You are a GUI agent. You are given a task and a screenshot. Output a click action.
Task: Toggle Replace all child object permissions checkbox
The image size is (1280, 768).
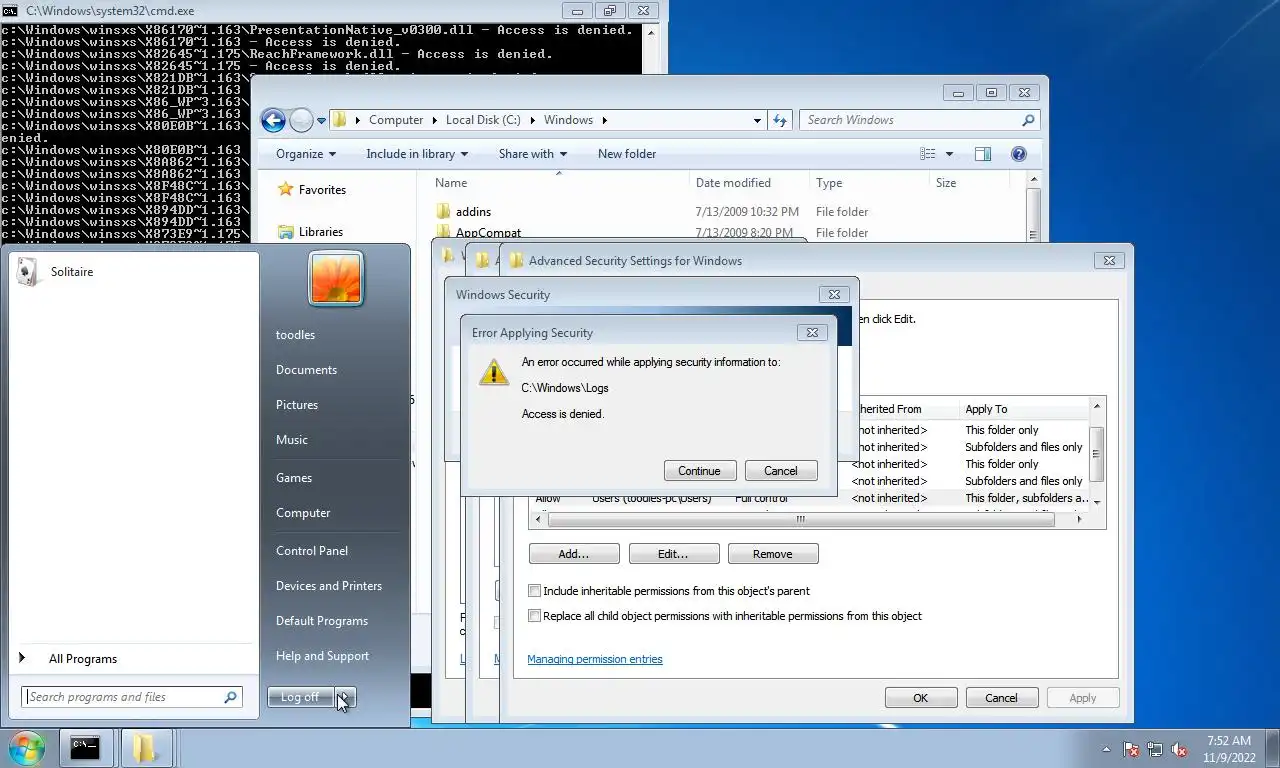point(534,616)
